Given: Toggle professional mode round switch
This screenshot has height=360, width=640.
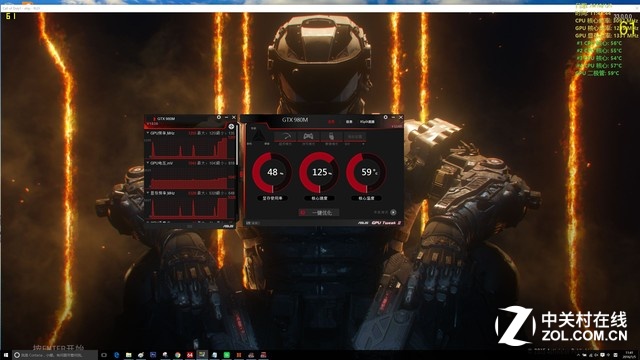Looking at the screenshot, I should (x=393, y=212).
